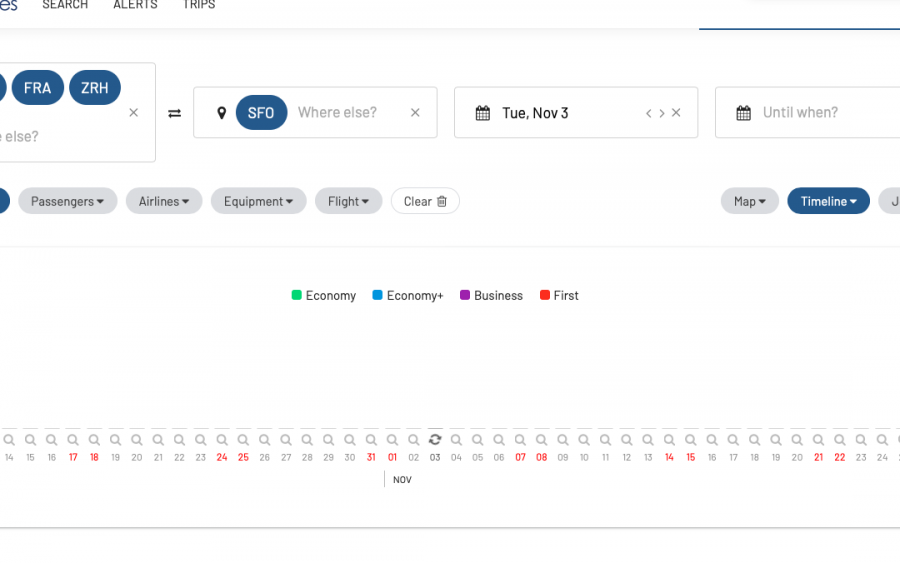Image resolution: width=900 pixels, height=563 pixels.
Task: Open the Passengers filter dropdown
Action: [x=67, y=201]
